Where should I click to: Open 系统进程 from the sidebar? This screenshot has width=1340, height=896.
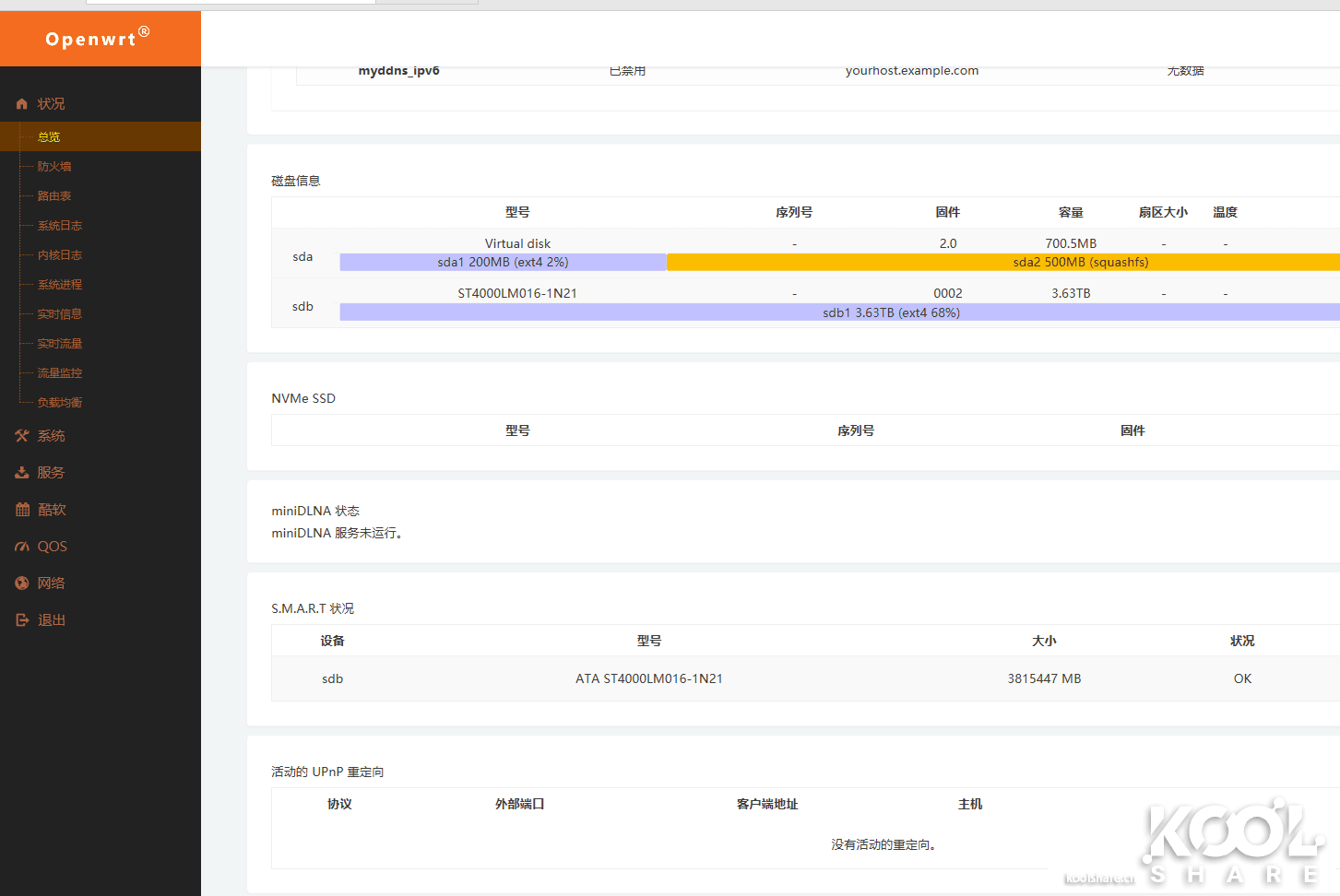(x=60, y=285)
